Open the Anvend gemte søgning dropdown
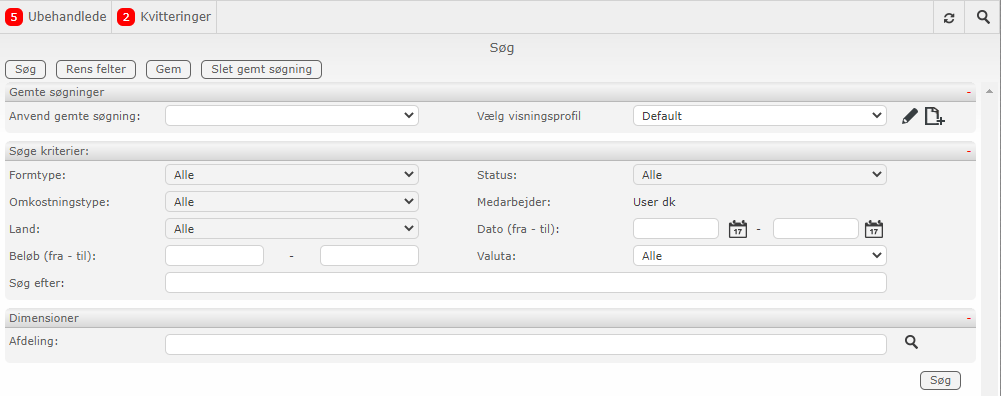 292,116
